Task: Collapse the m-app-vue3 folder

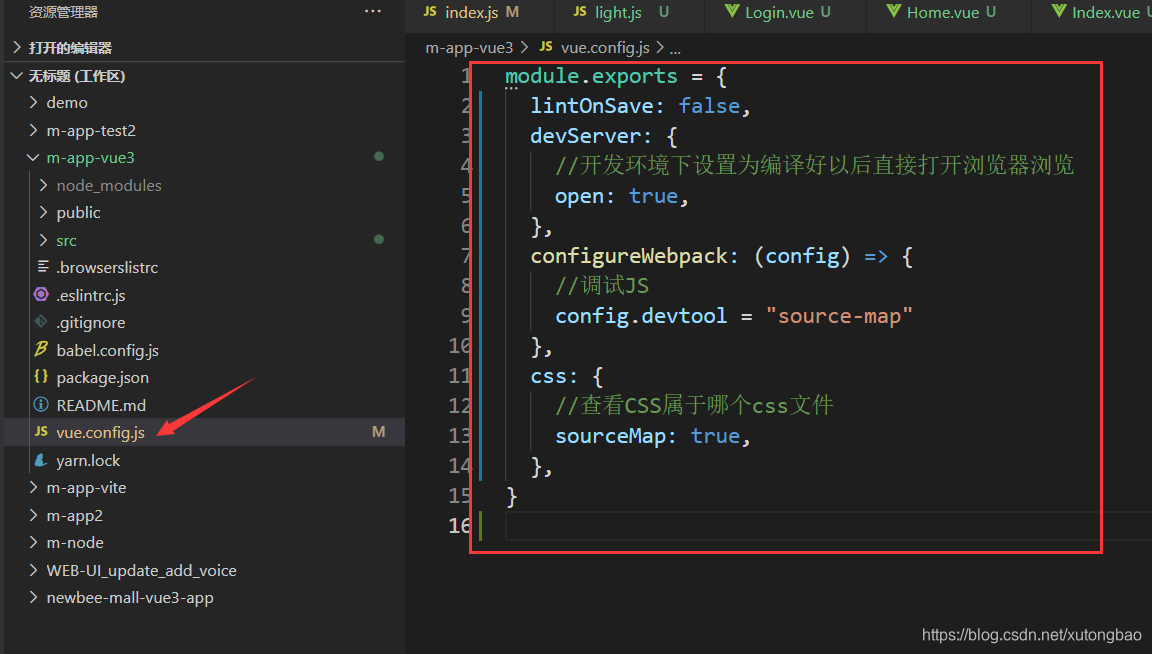Action: [33, 157]
